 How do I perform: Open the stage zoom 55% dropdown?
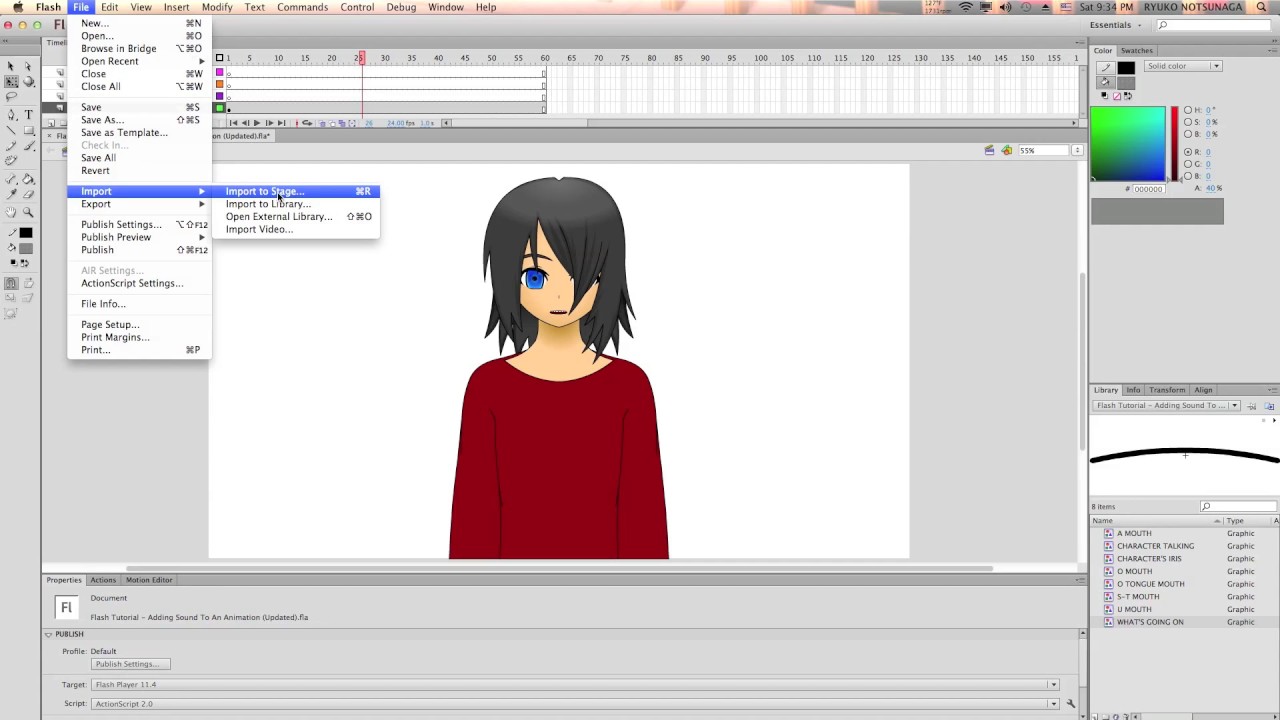(1077, 150)
